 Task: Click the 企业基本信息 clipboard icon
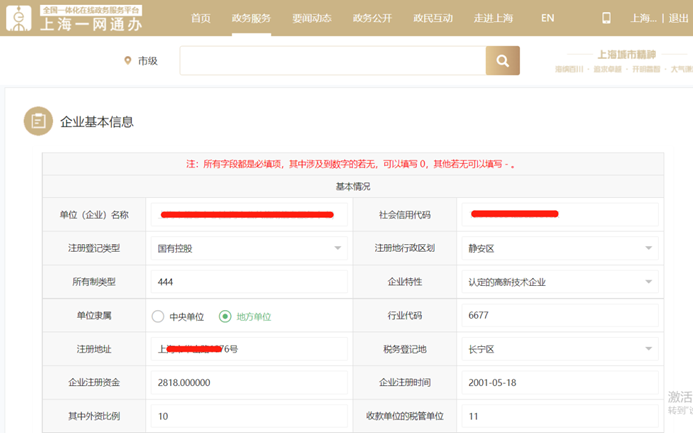pos(38,121)
